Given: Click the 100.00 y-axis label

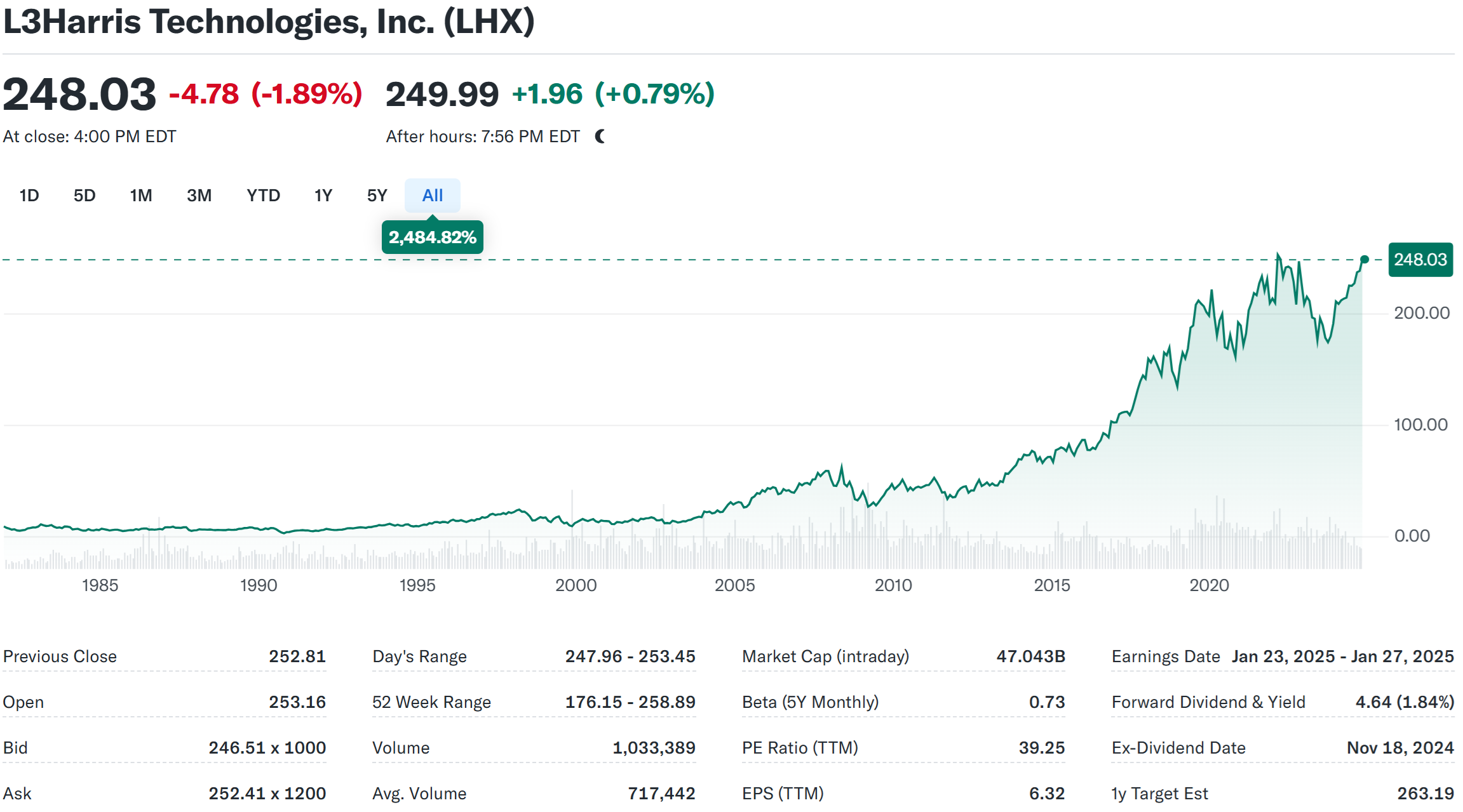Looking at the screenshot, I should 1421,425.
